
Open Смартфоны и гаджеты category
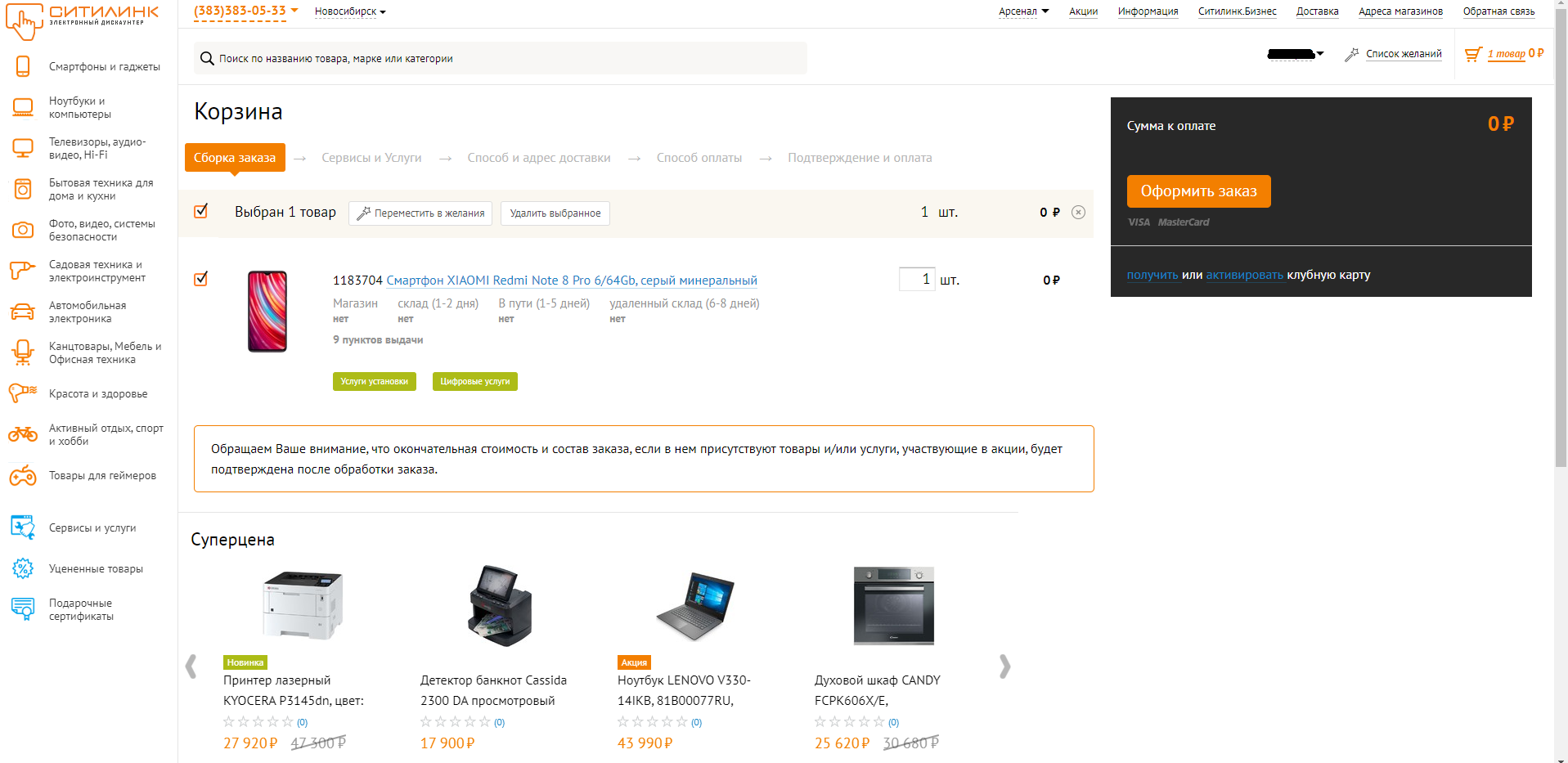(105, 67)
